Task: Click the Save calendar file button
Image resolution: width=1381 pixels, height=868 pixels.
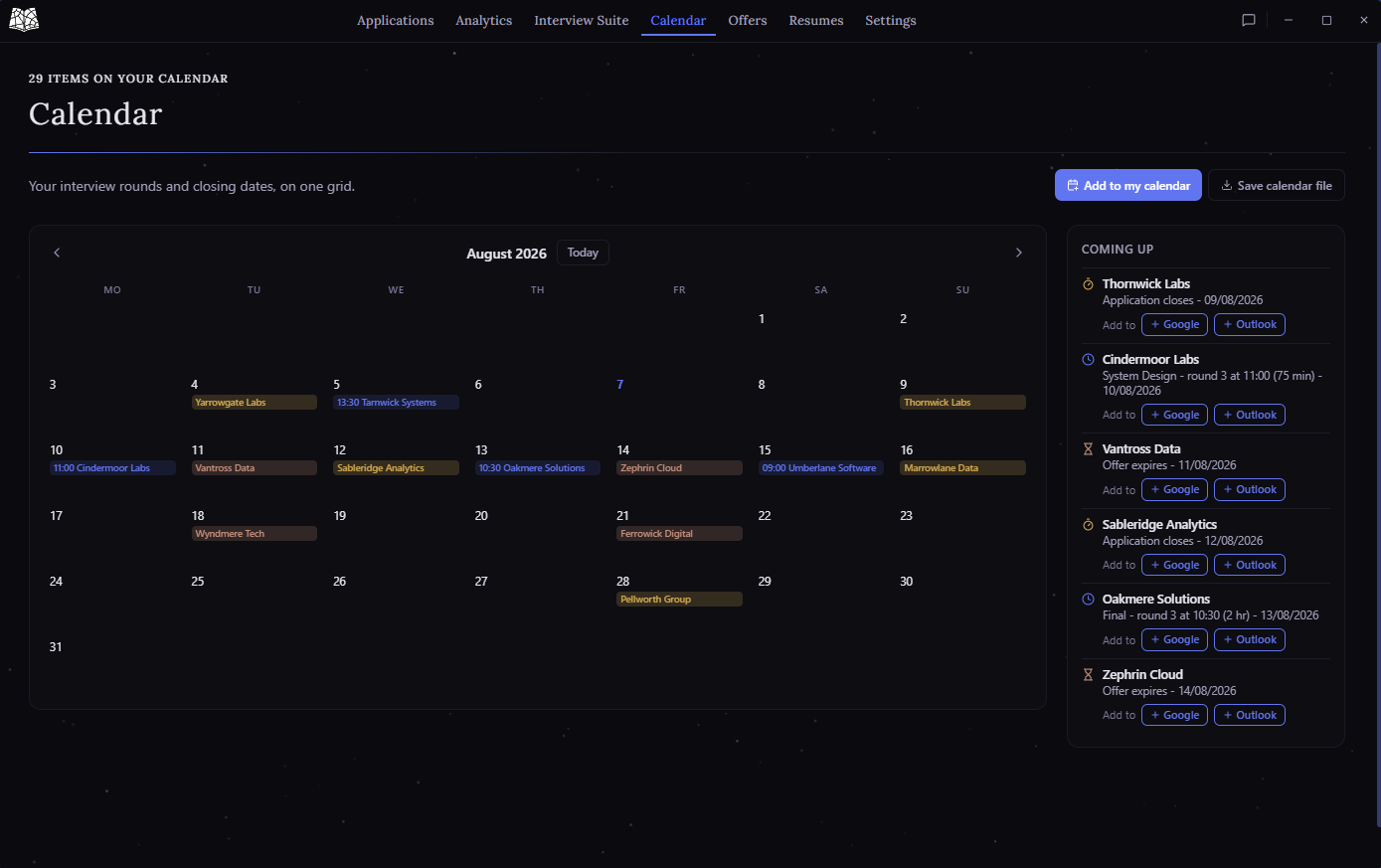Action: pyautogui.click(x=1277, y=186)
